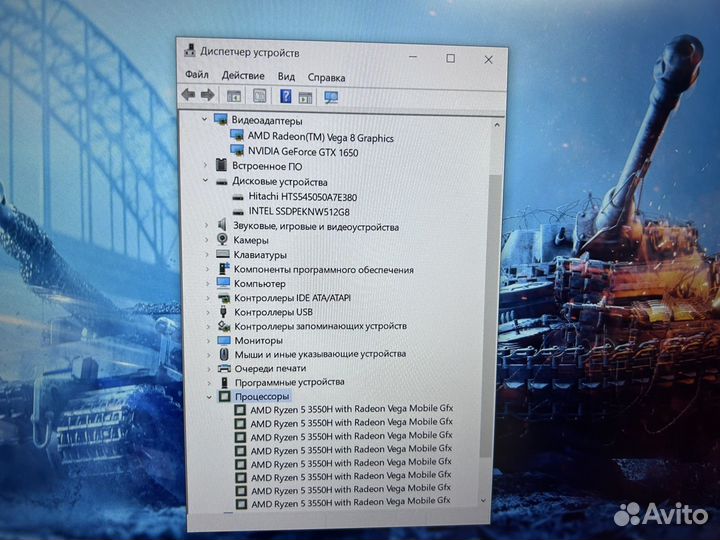
Task: Collapse the Видеоадаптеры category arrow
Action: tap(204, 119)
